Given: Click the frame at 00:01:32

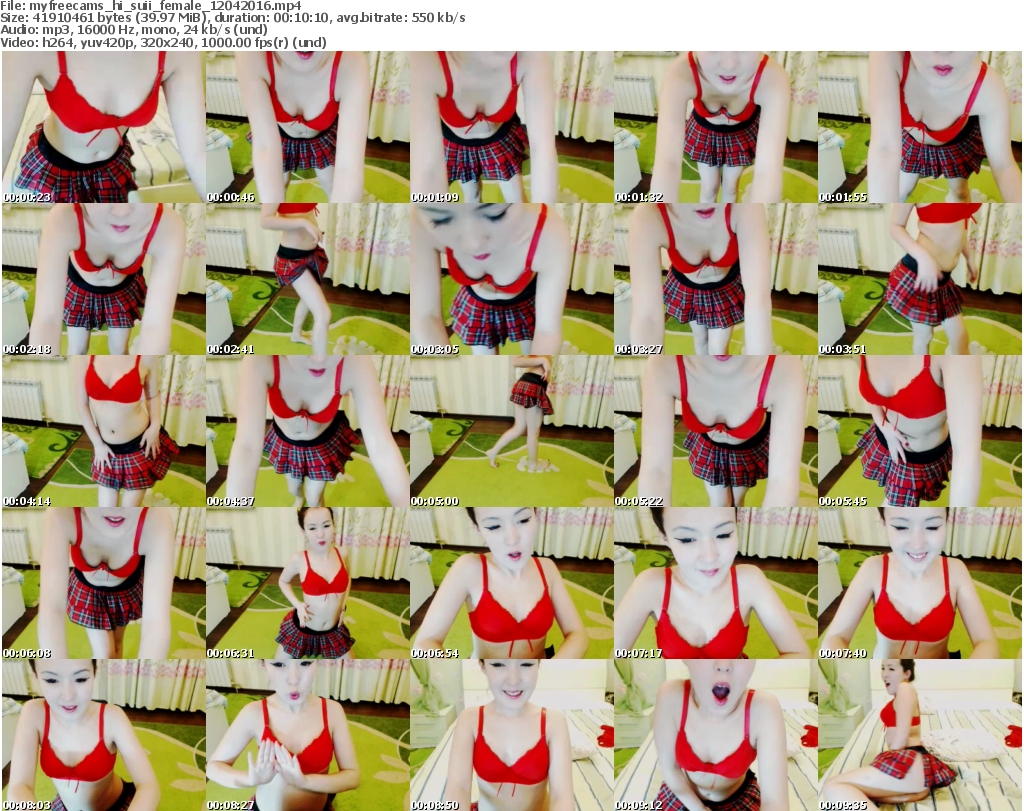Looking at the screenshot, I should pyautogui.click(x=715, y=127).
